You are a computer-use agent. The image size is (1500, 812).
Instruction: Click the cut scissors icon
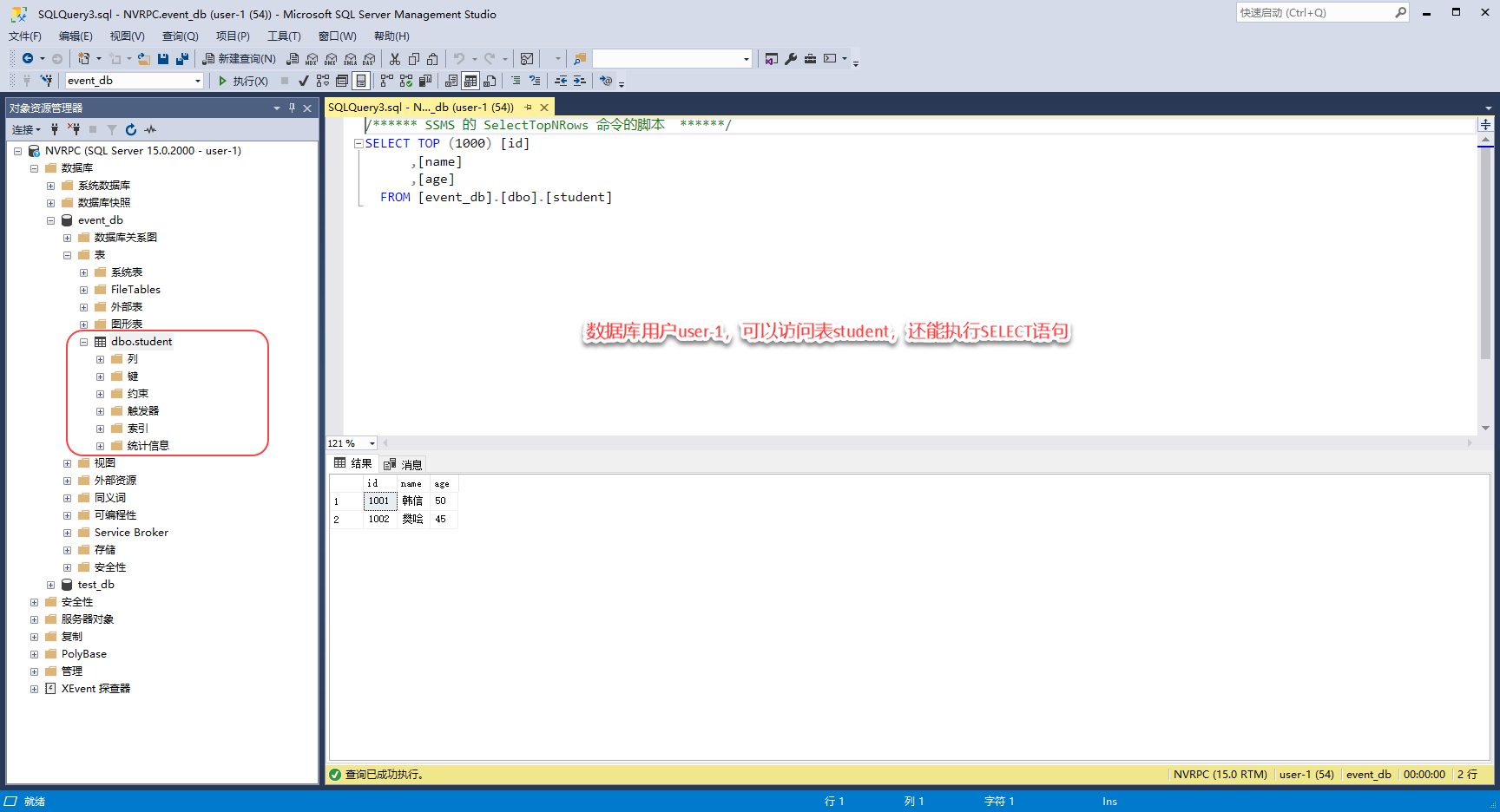pos(395,58)
